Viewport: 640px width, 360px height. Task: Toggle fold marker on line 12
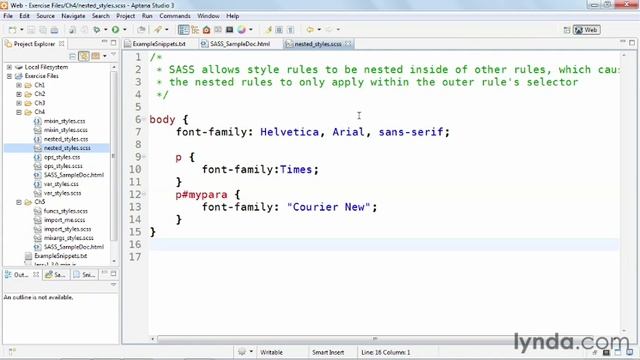[x=144, y=195]
